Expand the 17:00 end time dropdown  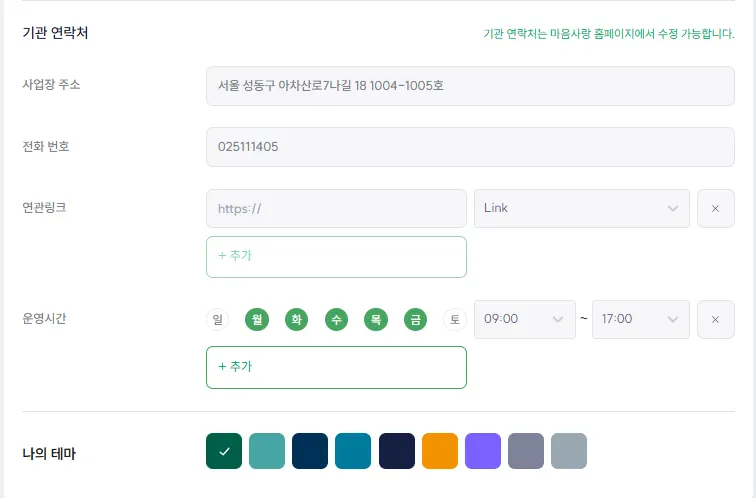point(640,319)
